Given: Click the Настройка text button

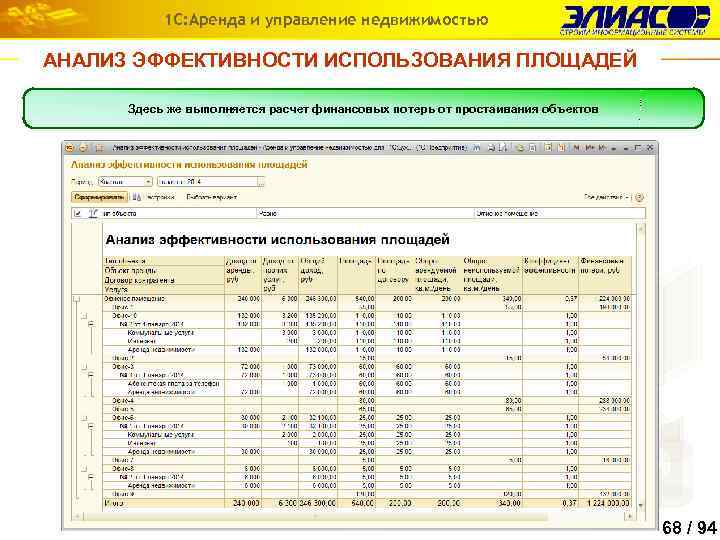Looking at the screenshot, I should 160,197.
